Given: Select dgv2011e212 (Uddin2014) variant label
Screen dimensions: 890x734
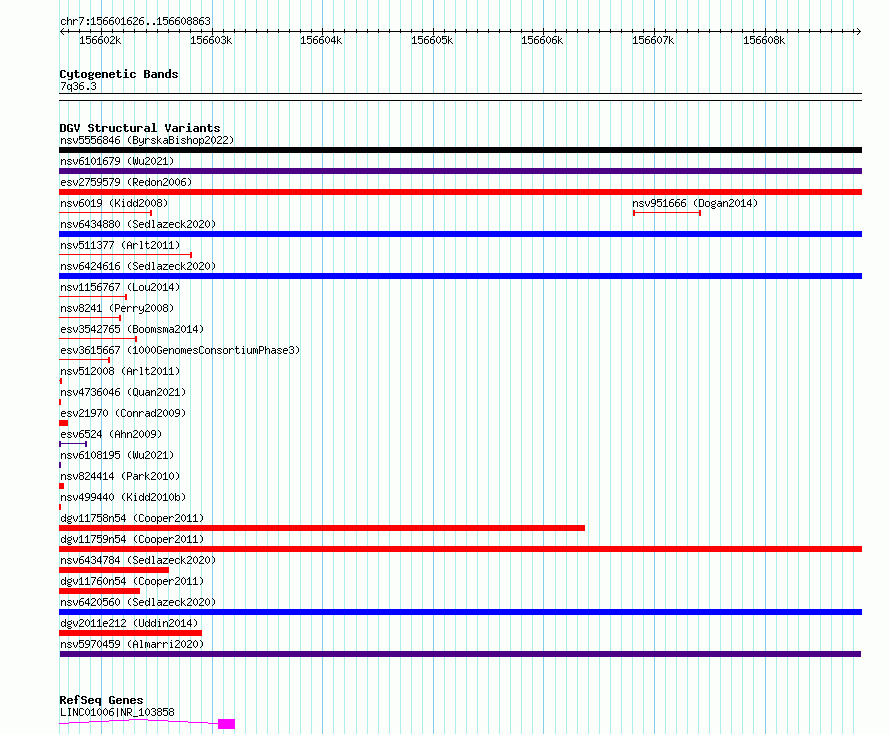Looking at the screenshot, I should point(129,623).
